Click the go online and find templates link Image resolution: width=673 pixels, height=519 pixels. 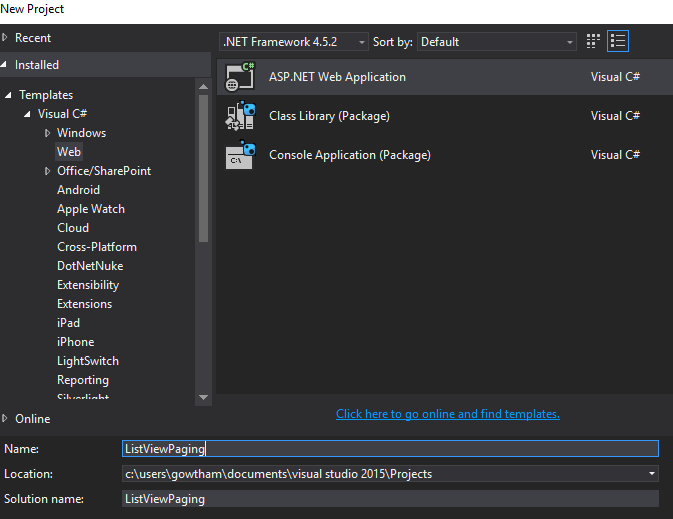coord(447,414)
